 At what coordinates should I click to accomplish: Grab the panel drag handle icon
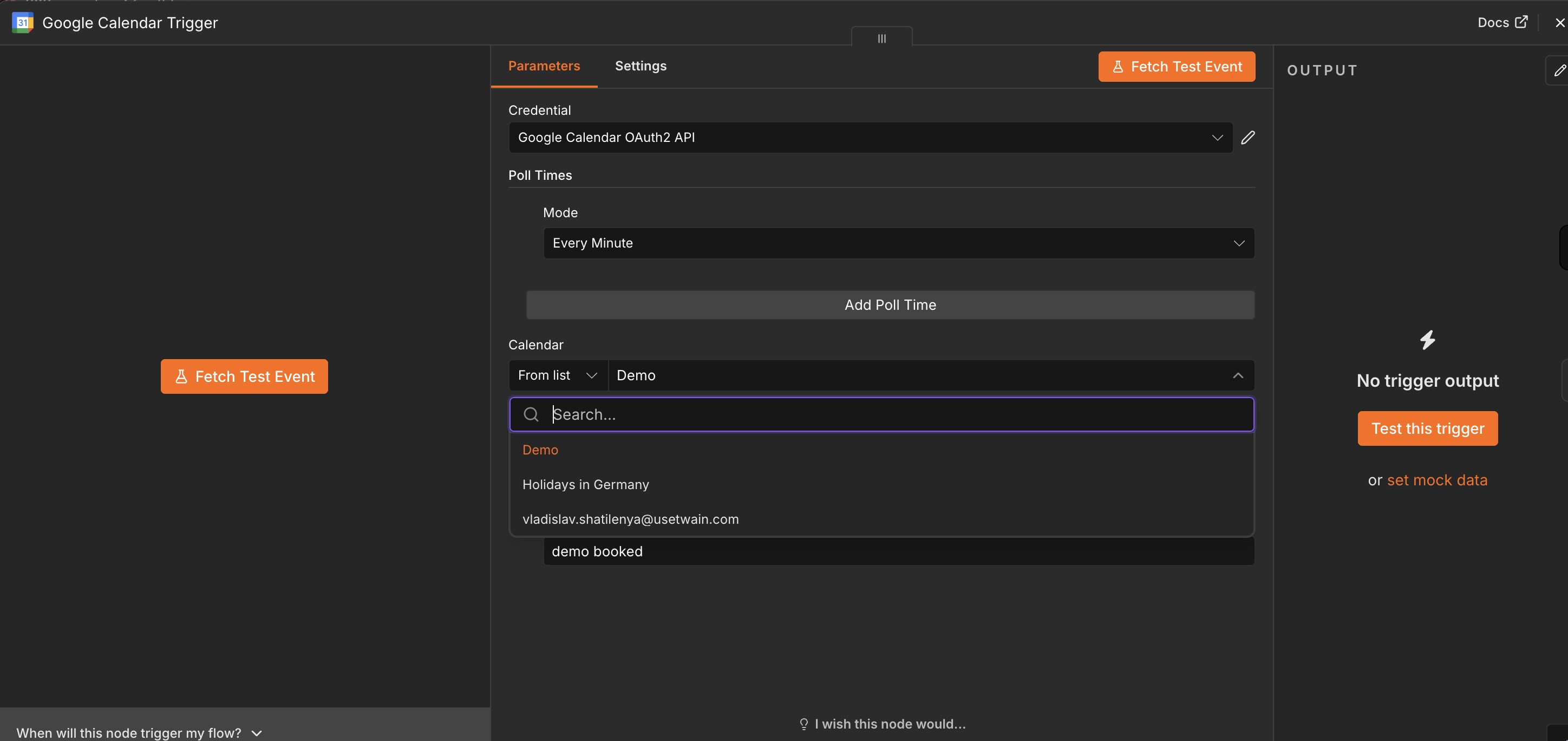(881, 38)
